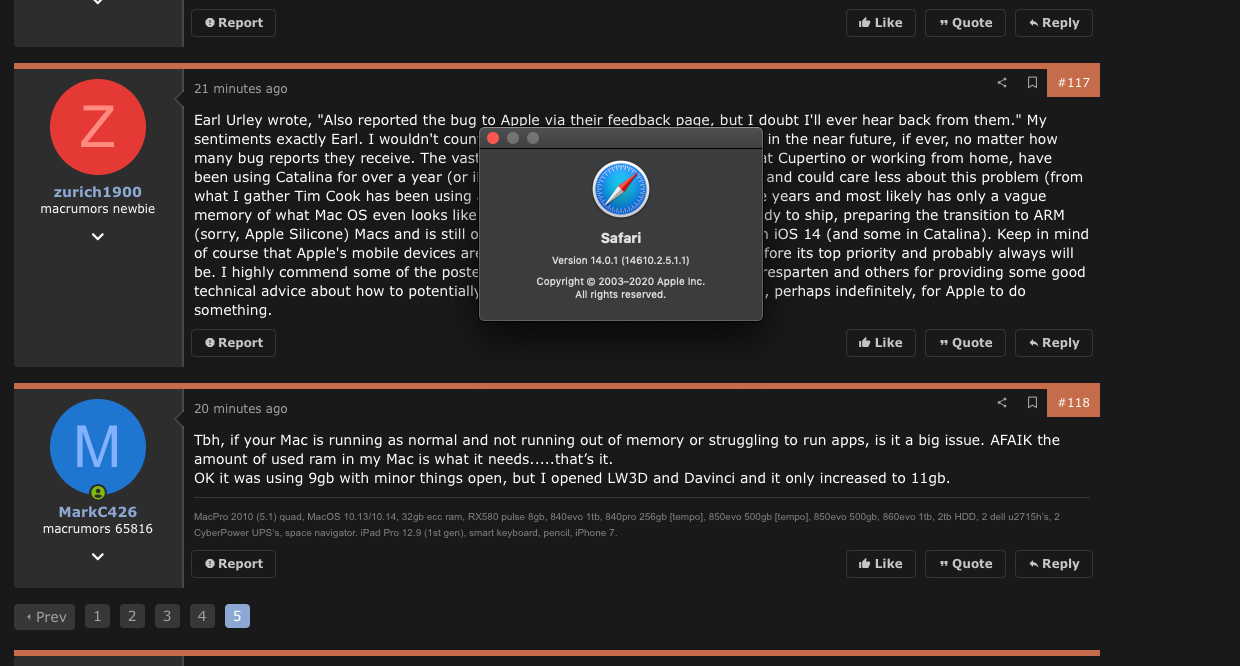
Task: Quote MarkC426's post #118
Action: (965, 564)
